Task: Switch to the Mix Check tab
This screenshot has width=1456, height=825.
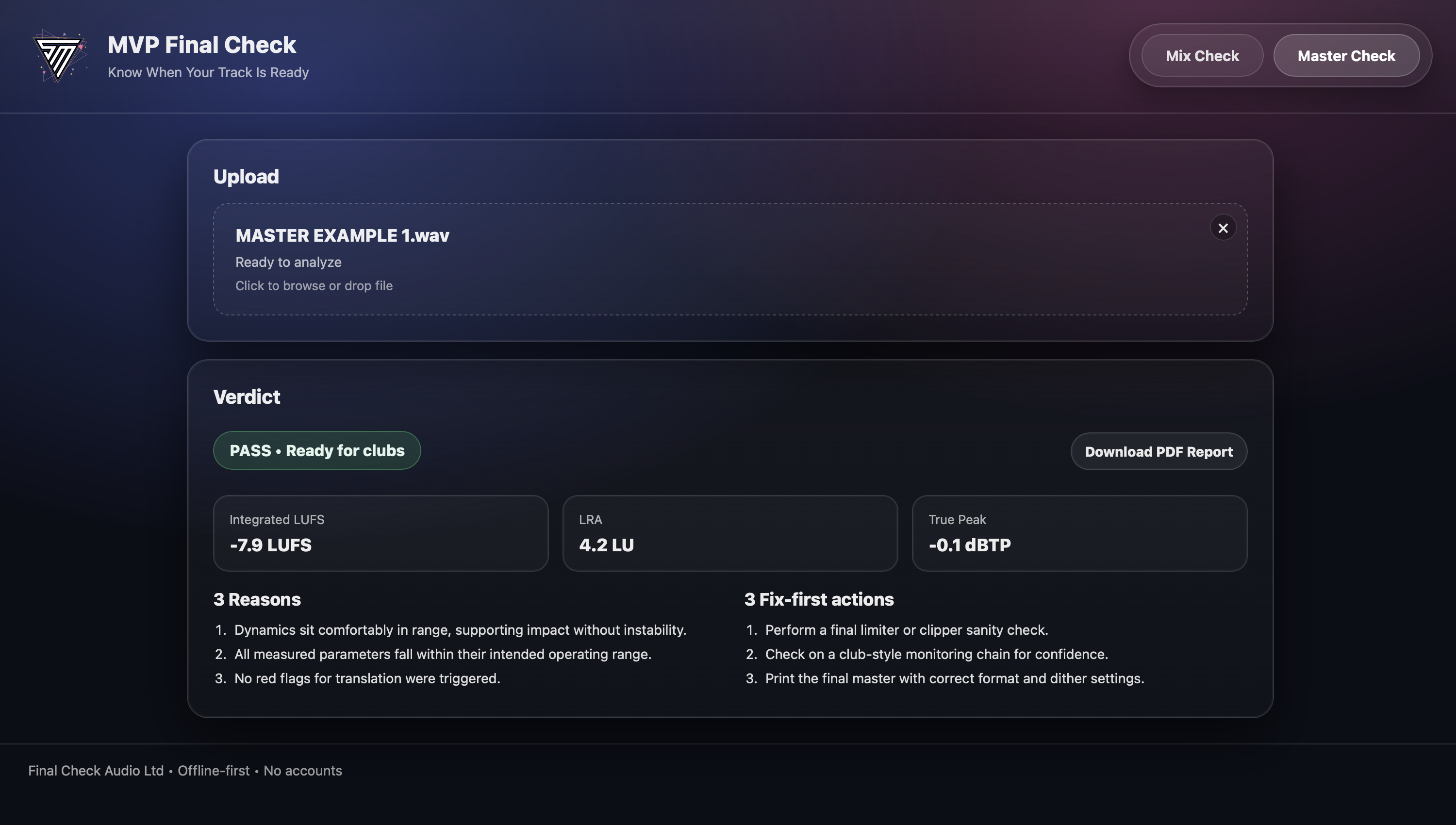Action: pyautogui.click(x=1202, y=55)
